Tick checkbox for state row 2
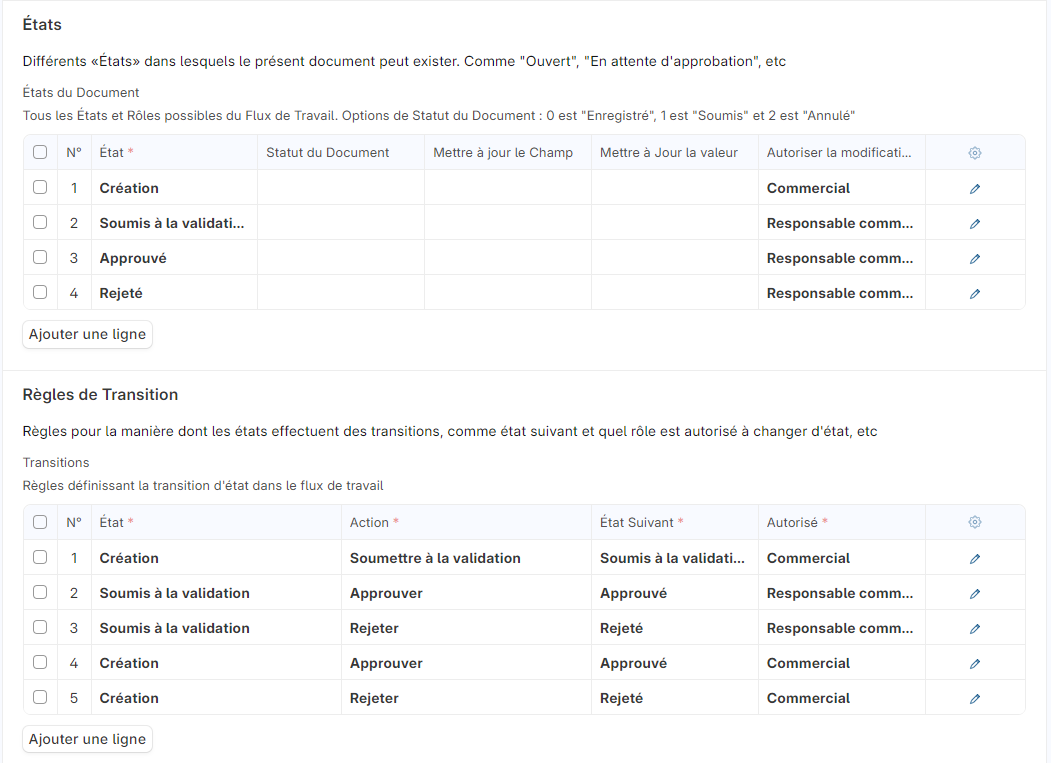The width and height of the screenshot is (1051, 763). click(40, 223)
